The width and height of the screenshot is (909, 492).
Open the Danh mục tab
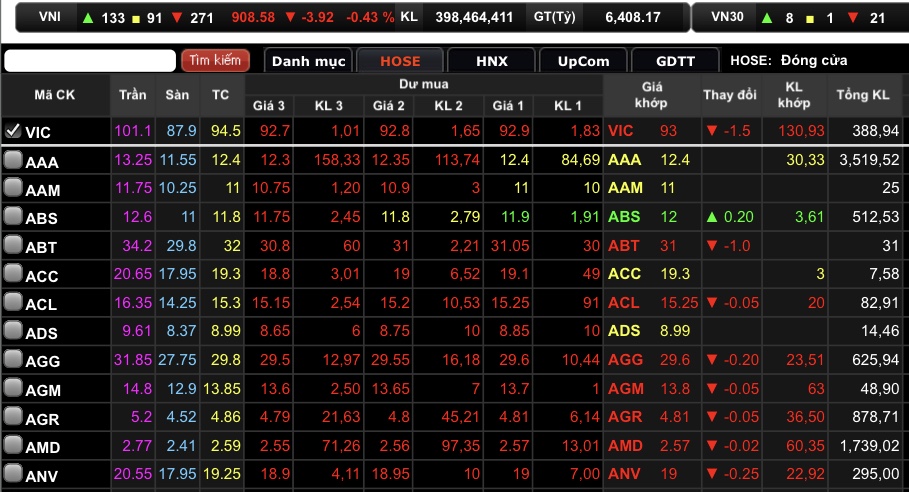pyautogui.click(x=309, y=61)
